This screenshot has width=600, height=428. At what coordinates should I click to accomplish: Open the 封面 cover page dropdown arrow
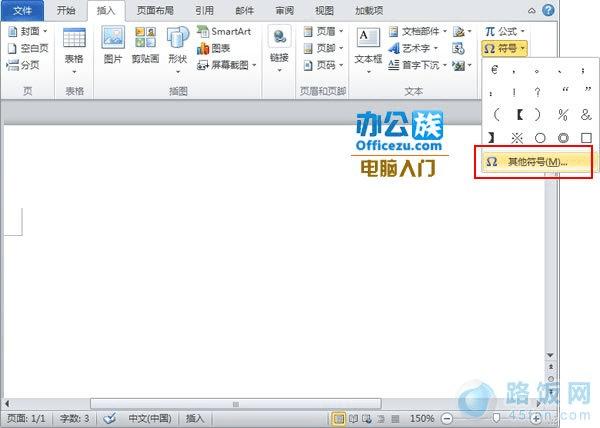tap(45, 31)
